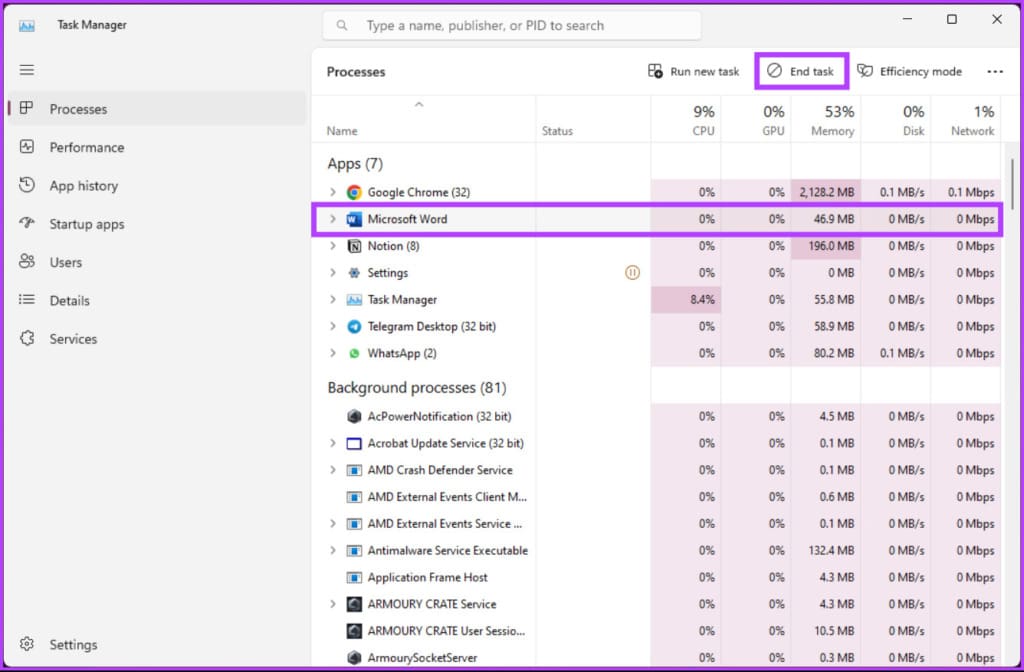Open the Startup apps page
1024x672 pixels.
pos(157,224)
